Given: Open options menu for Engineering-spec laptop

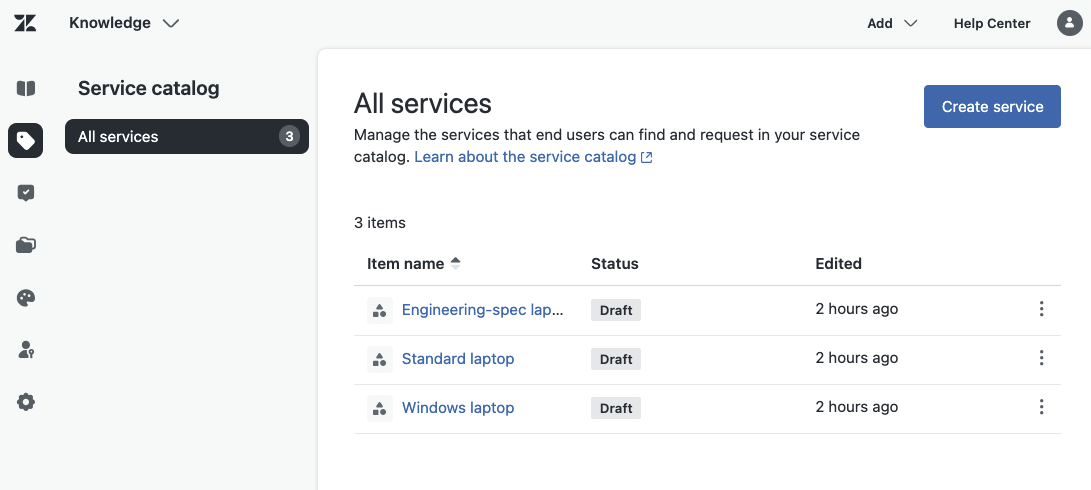Looking at the screenshot, I should (1041, 309).
